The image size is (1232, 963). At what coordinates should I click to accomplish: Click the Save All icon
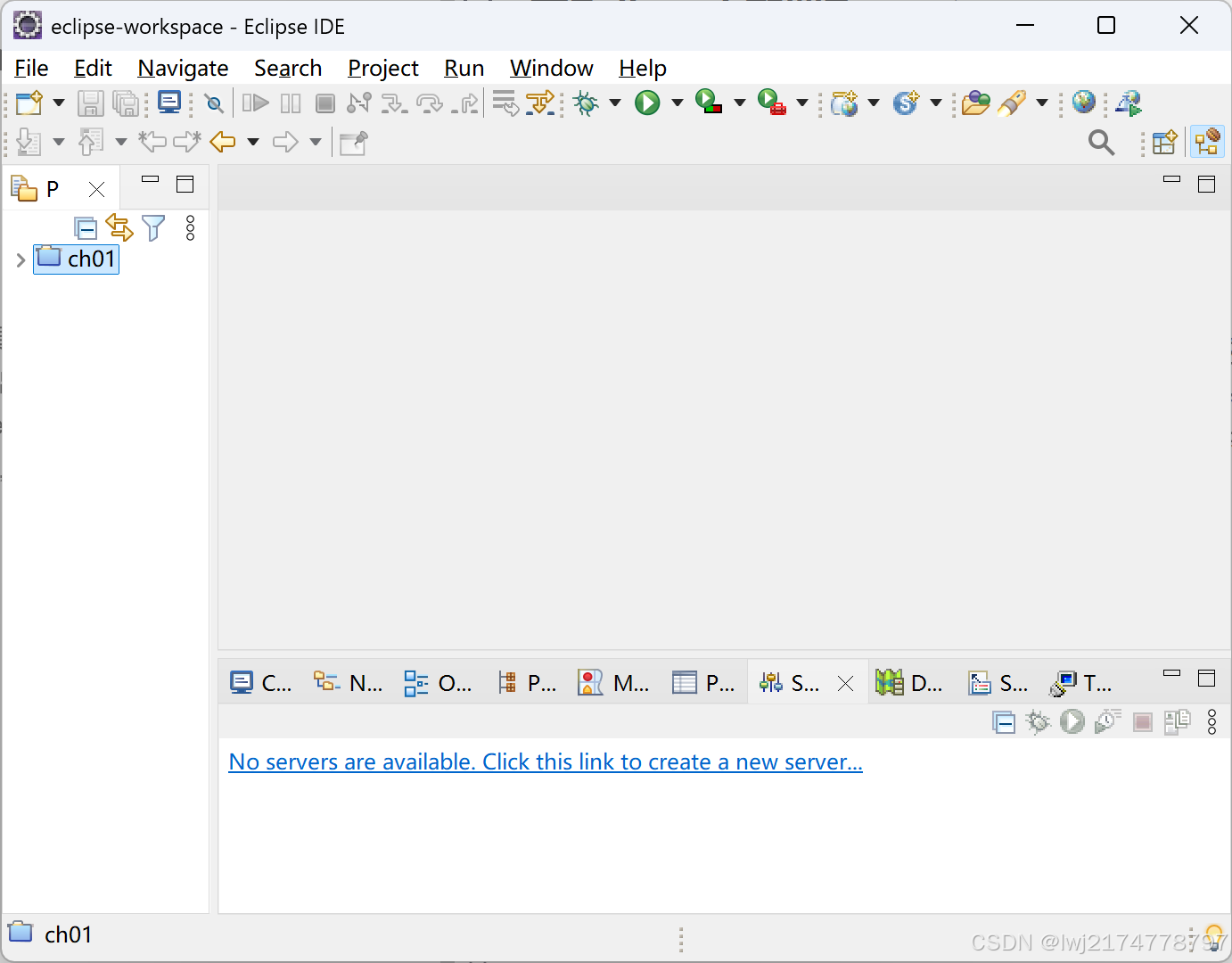pos(127,103)
